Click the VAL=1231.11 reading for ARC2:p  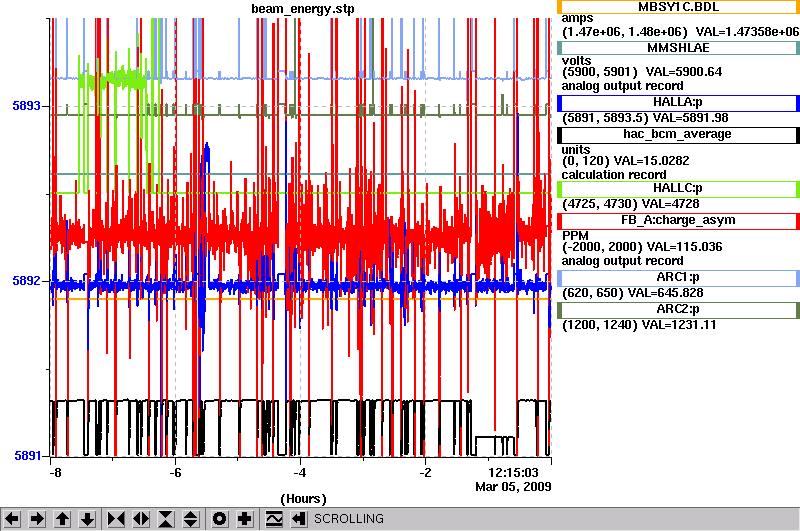point(679,325)
